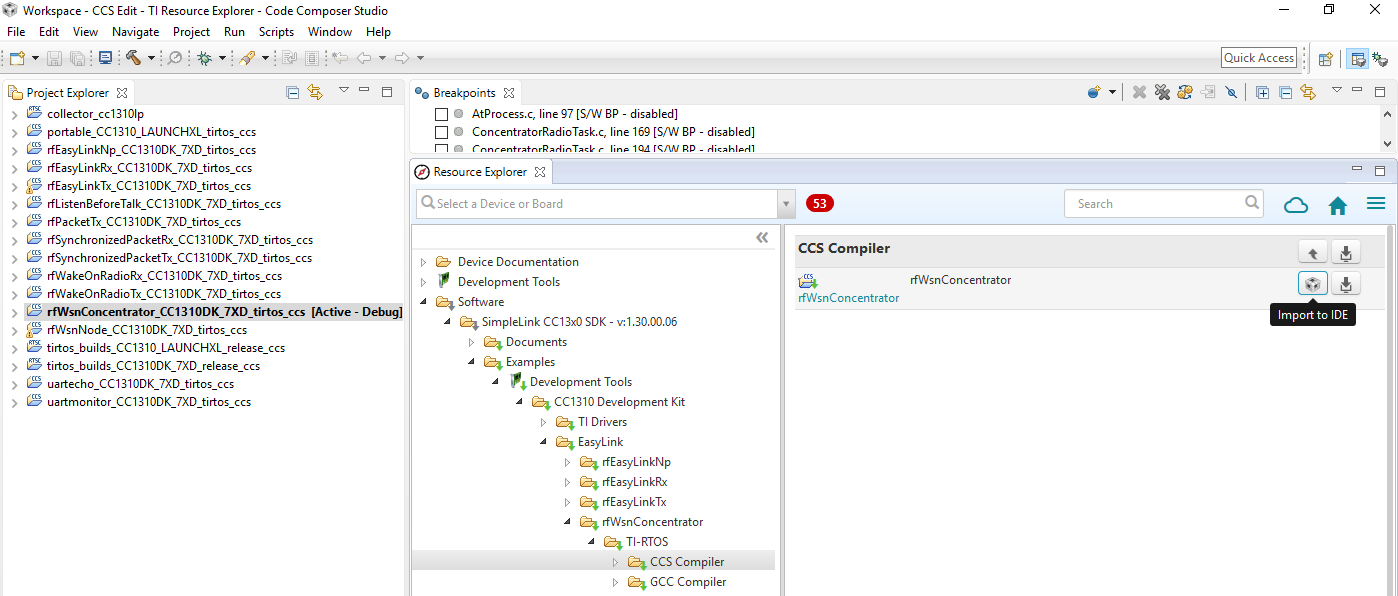
Task: Open the New toolbar dropdown arrow
Action: tap(36, 58)
